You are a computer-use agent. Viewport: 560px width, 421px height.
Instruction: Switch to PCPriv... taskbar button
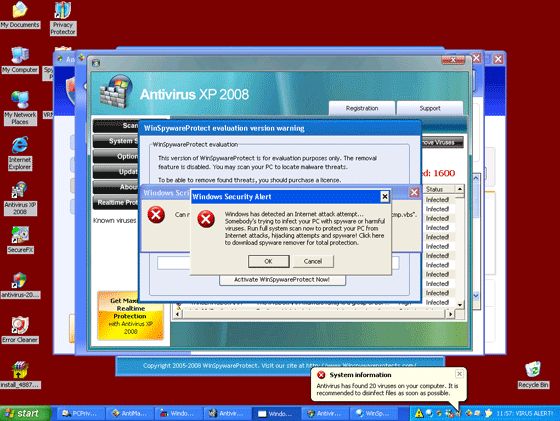click(81, 414)
